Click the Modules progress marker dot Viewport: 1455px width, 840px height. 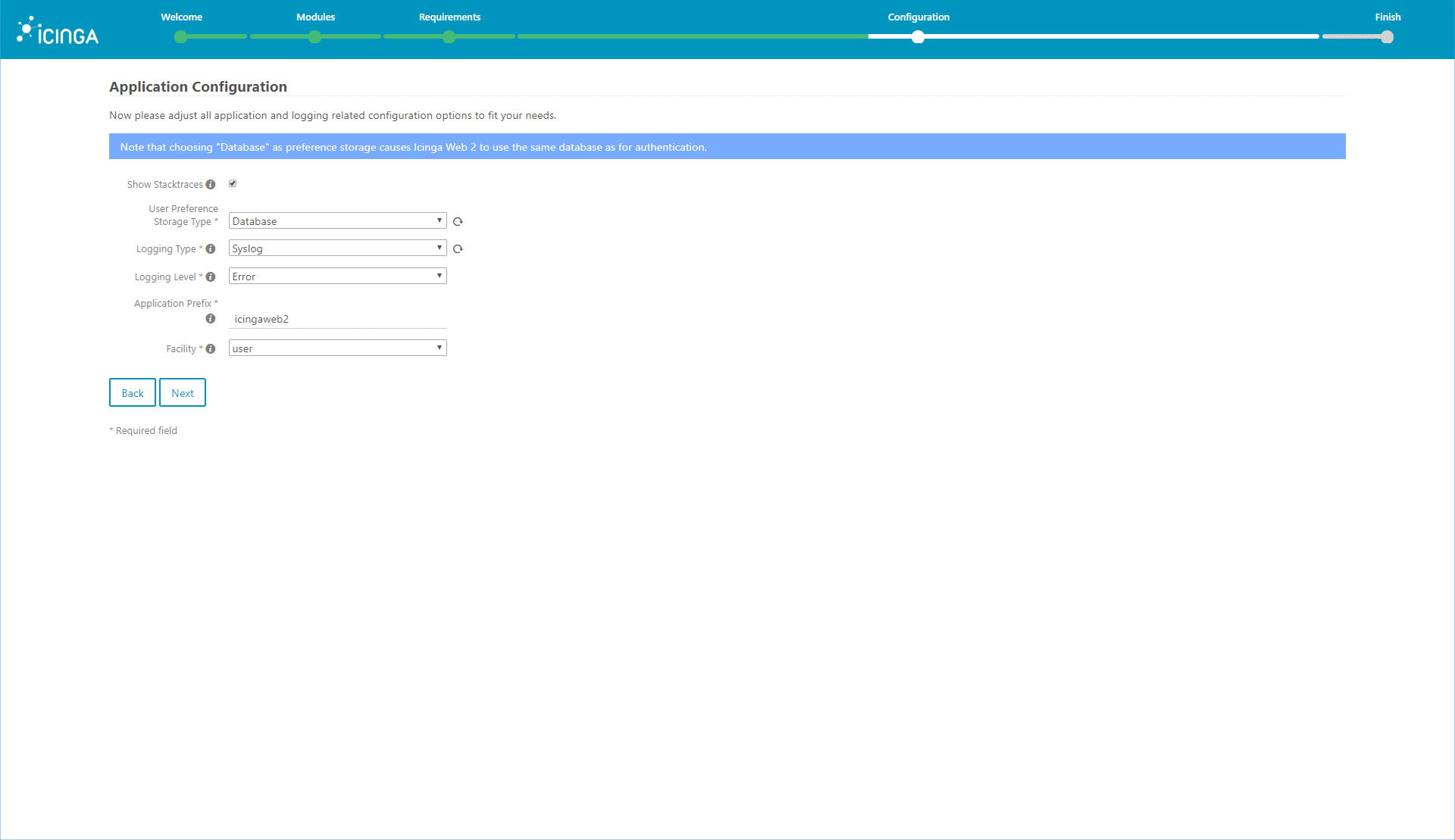tap(314, 37)
